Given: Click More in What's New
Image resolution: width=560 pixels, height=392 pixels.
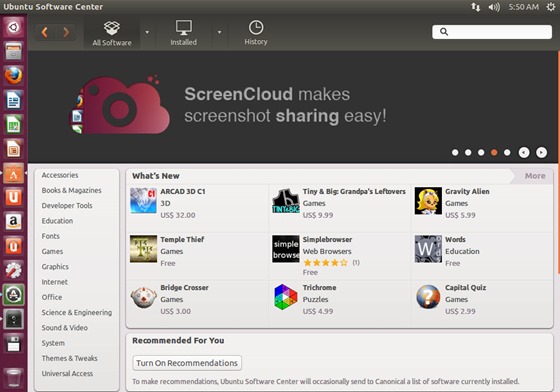Looking at the screenshot, I should click(x=535, y=176).
